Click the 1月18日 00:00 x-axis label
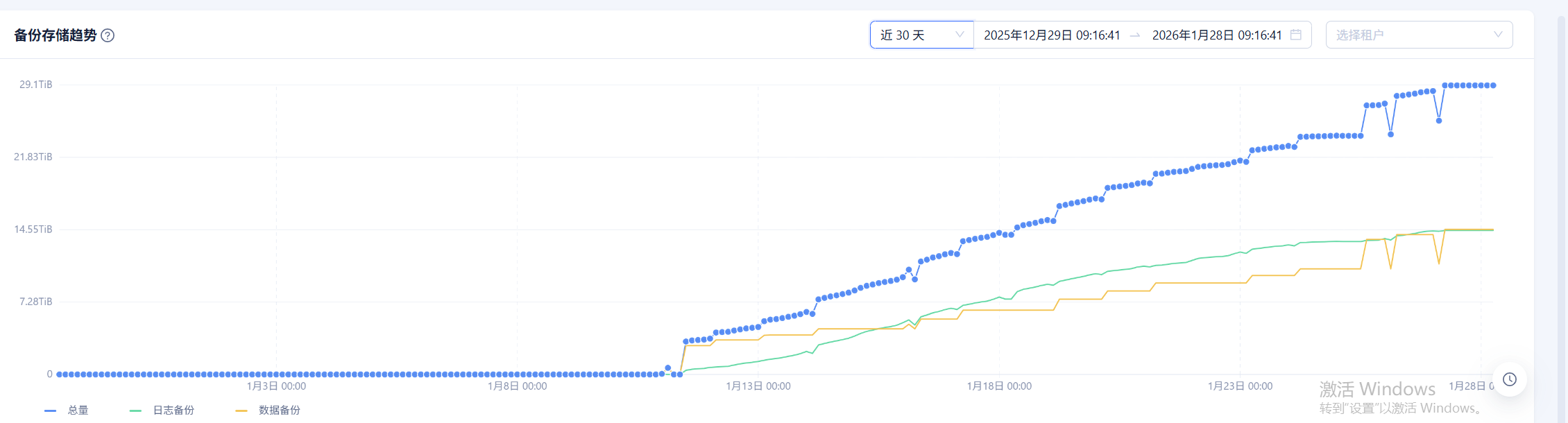The image size is (1568, 423). tap(999, 386)
